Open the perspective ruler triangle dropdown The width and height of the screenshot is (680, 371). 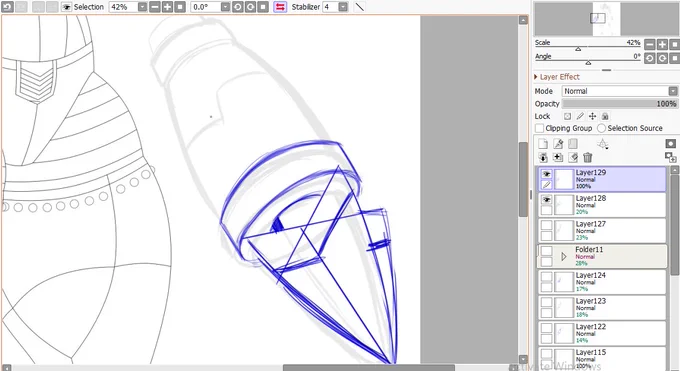tap(602, 144)
